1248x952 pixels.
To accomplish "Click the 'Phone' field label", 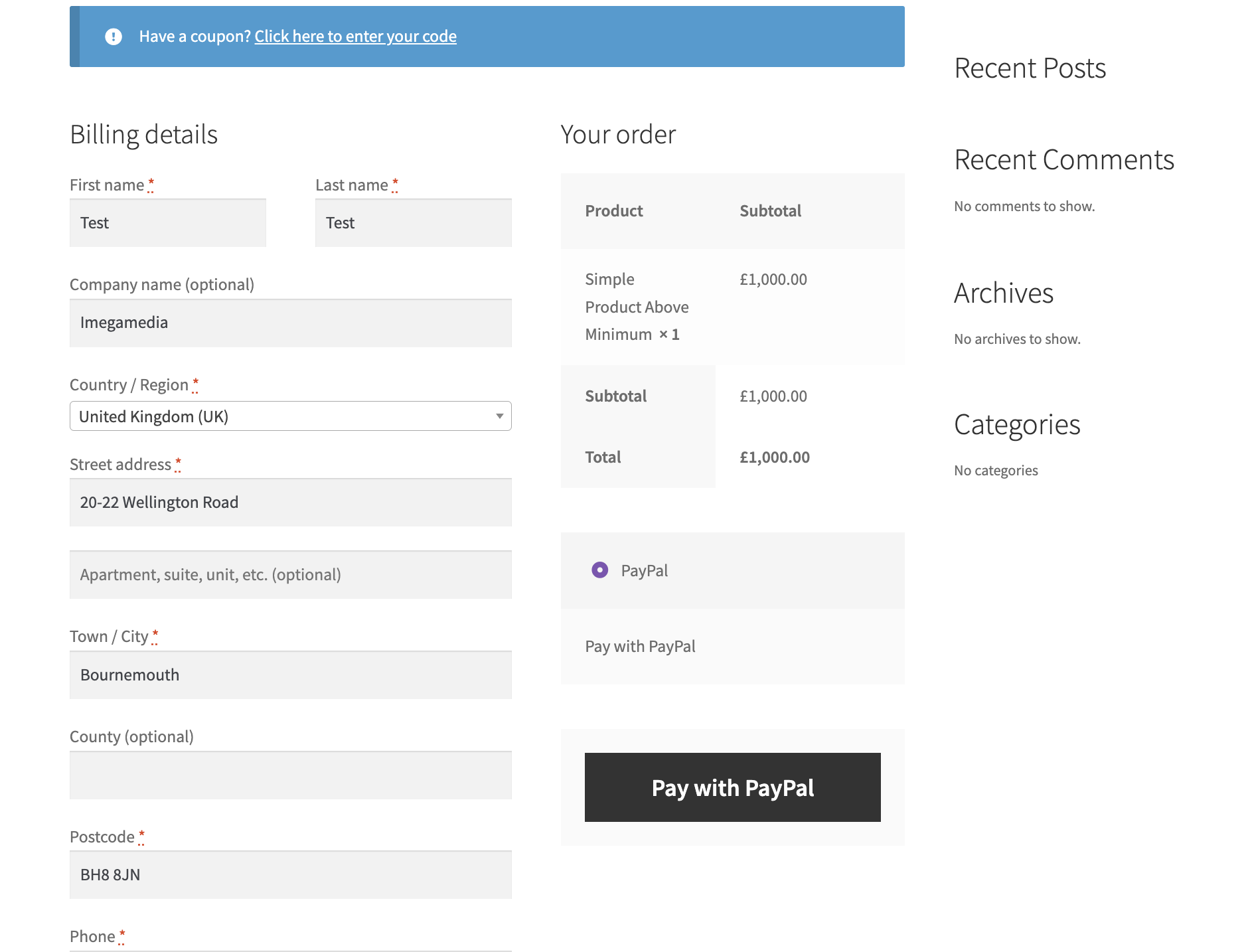I will point(92,937).
